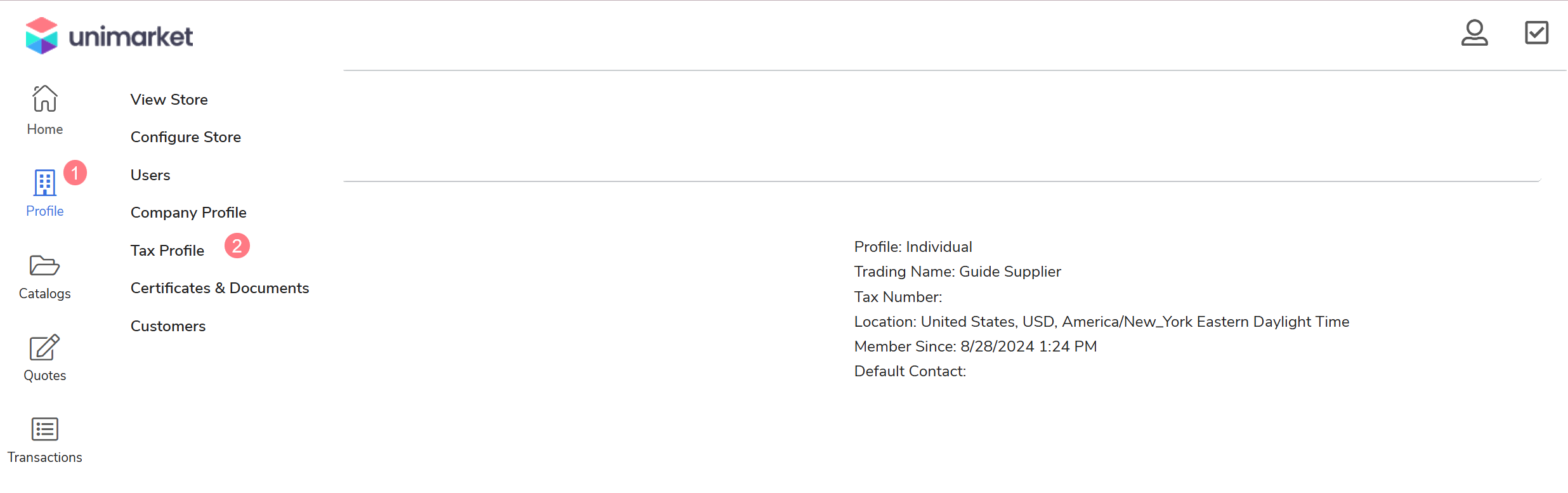
Task: Click the tasks checkmark icon
Action: [x=1536, y=33]
